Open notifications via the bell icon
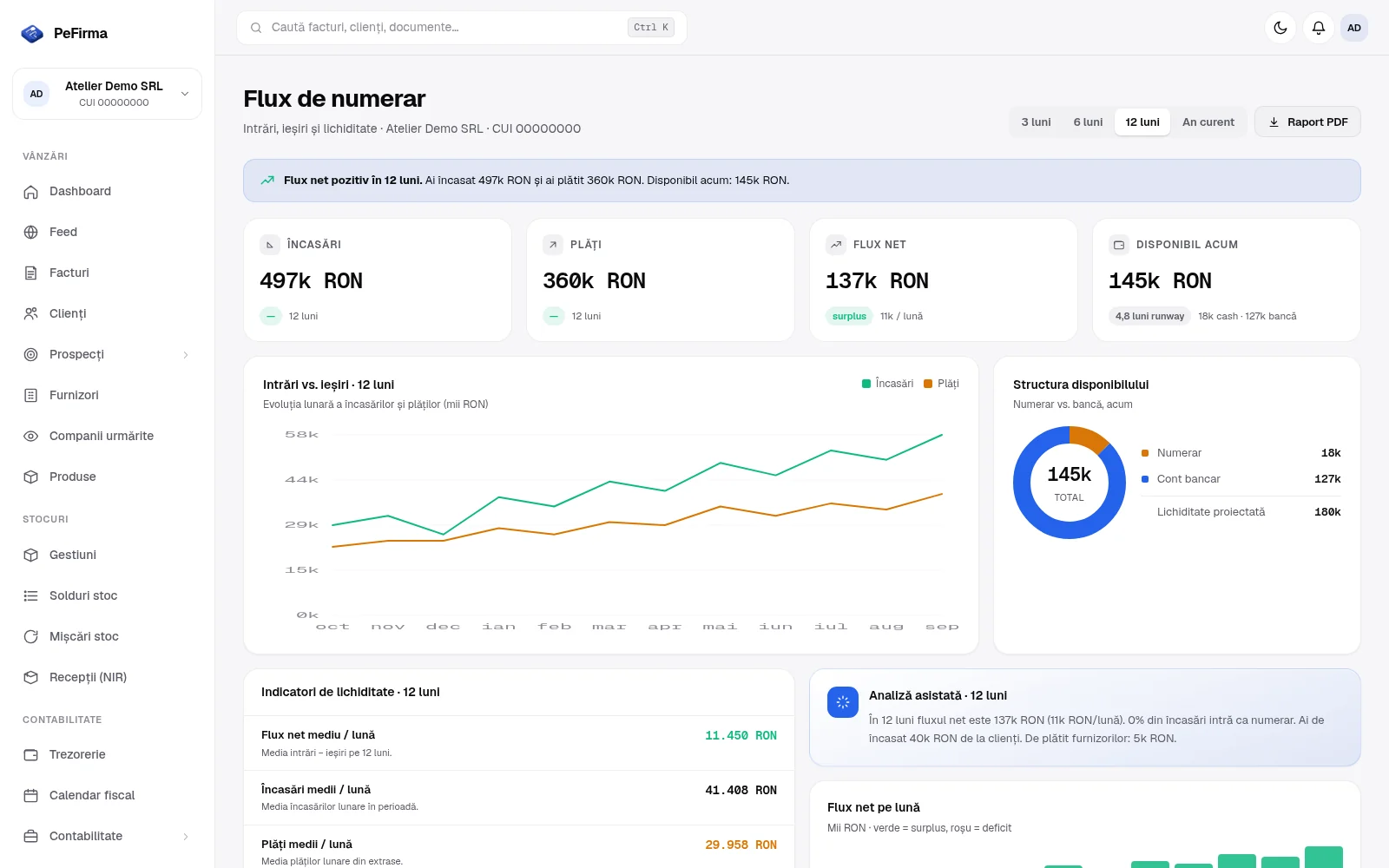1389x868 pixels. pyautogui.click(x=1319, y=28)
